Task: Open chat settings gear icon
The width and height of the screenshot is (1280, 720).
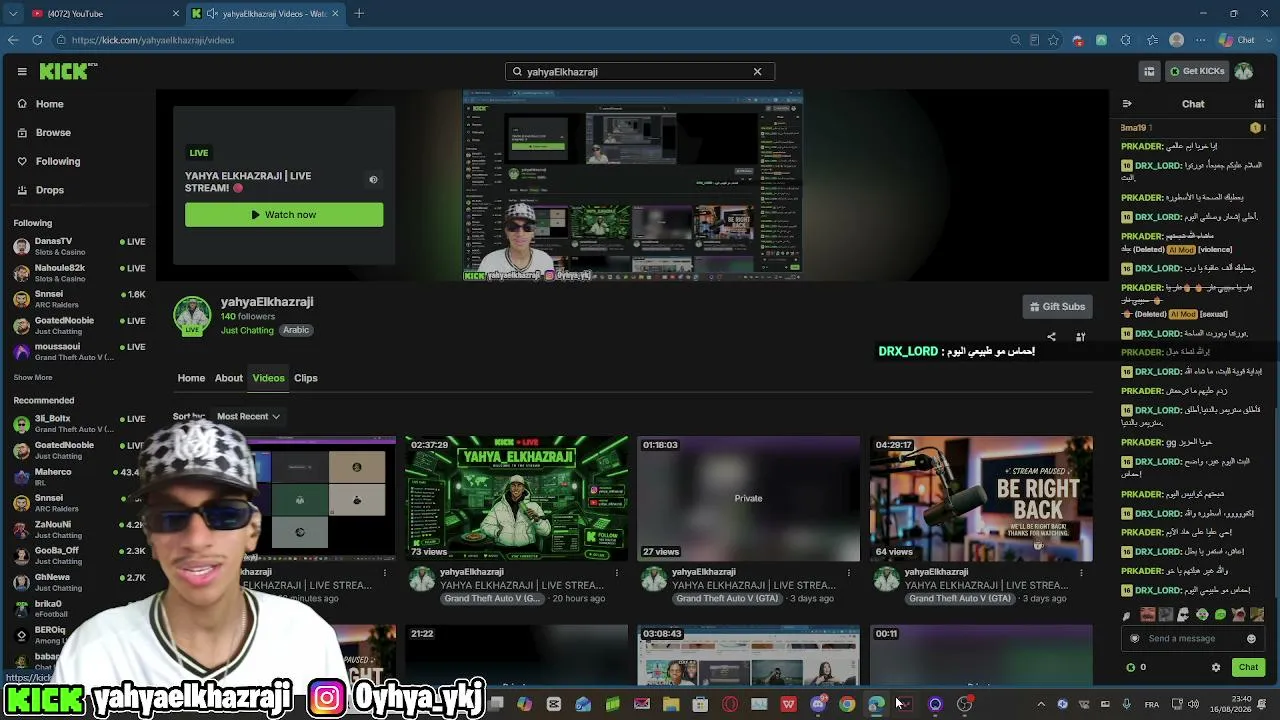Action: [x=1216, y=667]
